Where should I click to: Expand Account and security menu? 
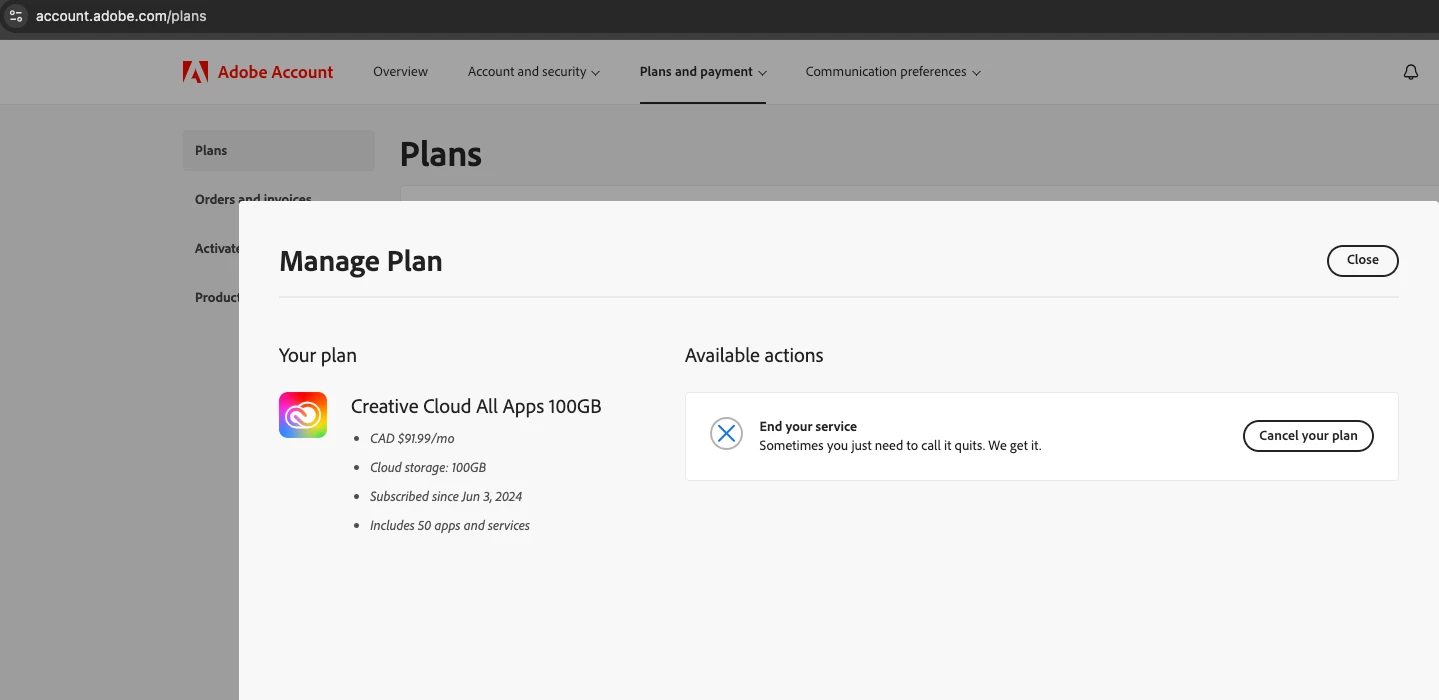(534, 72)
